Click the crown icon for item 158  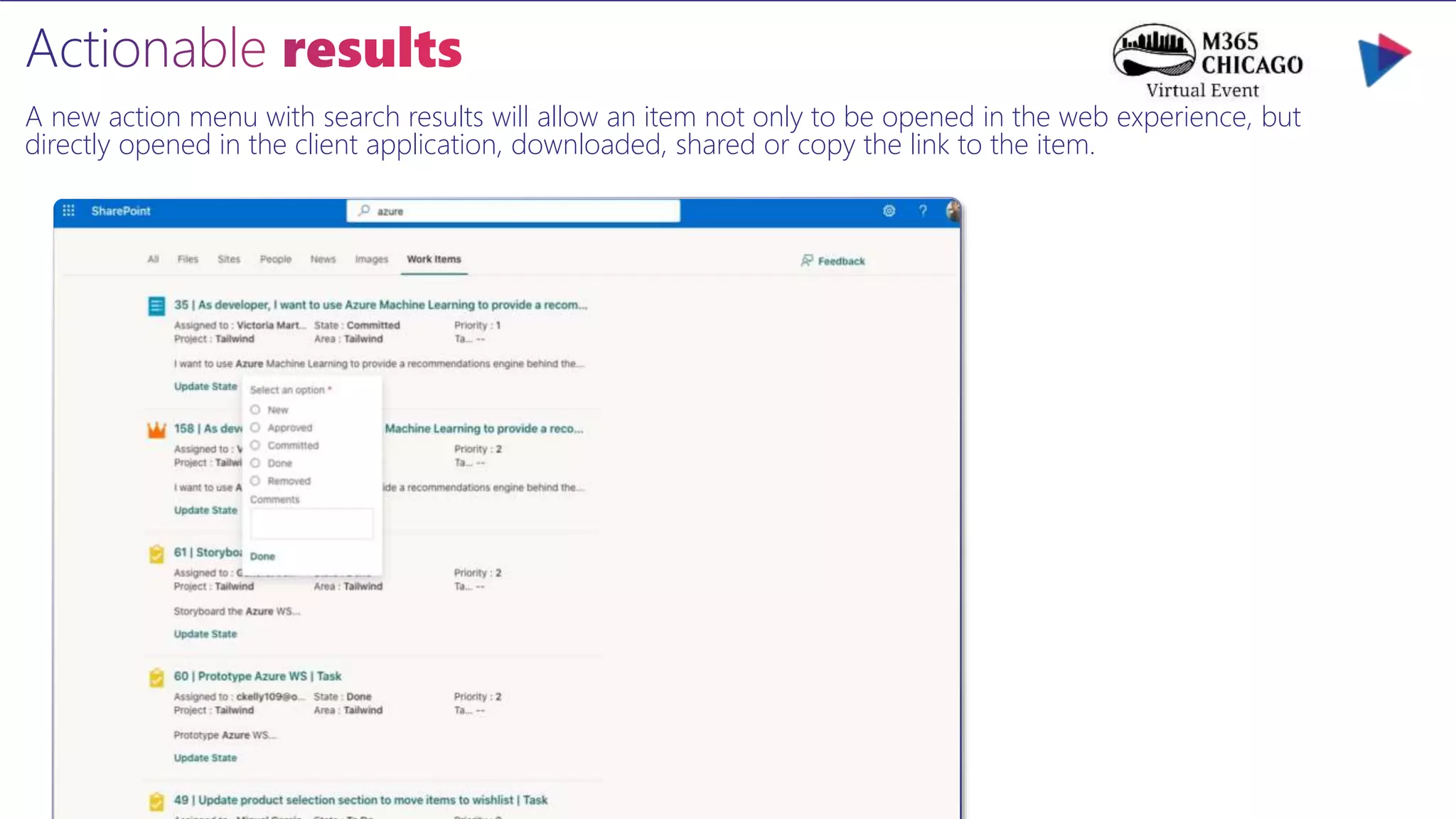(156, 430)
